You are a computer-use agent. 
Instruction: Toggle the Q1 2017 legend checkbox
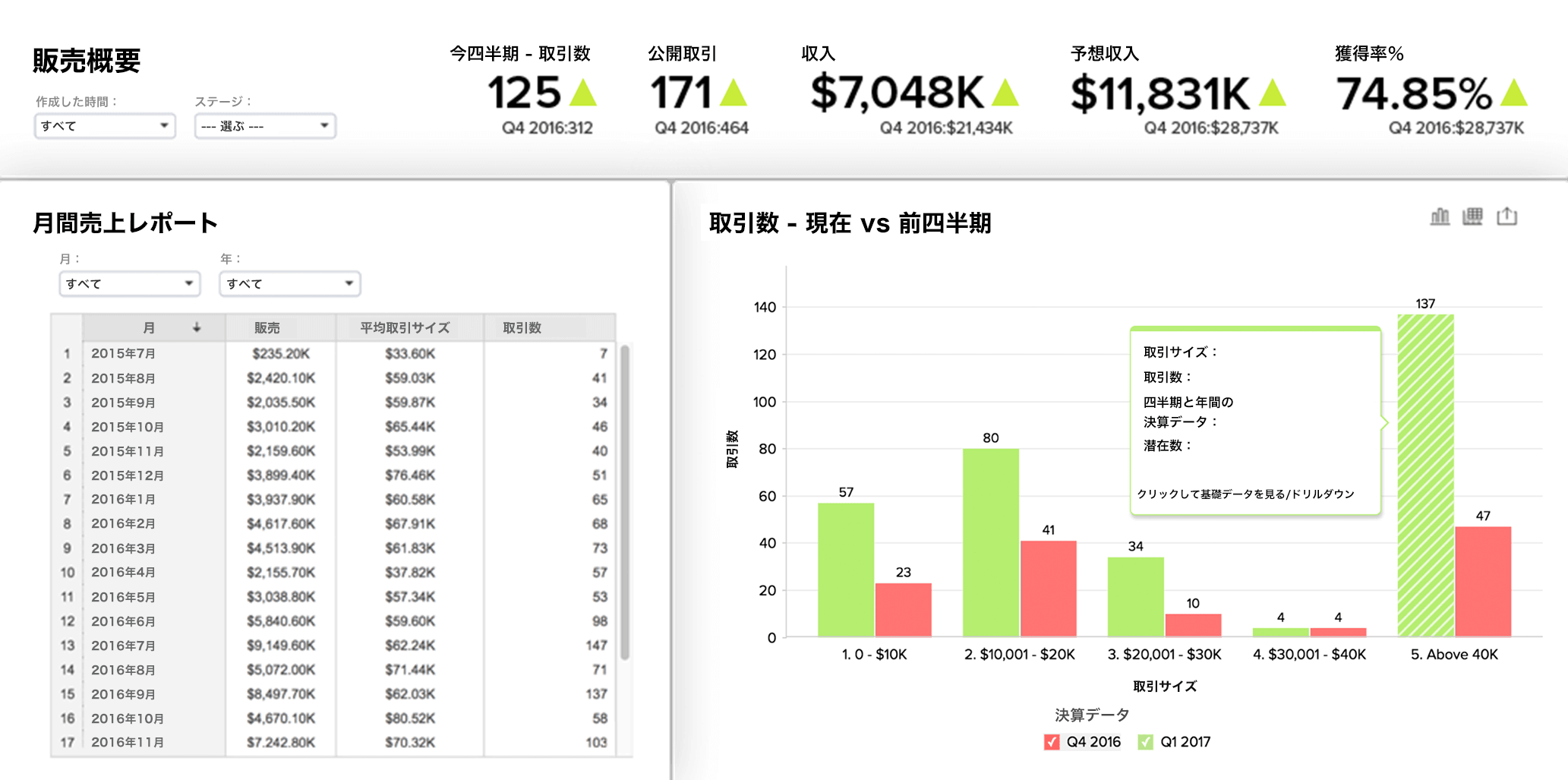[x=1145, y=742]
